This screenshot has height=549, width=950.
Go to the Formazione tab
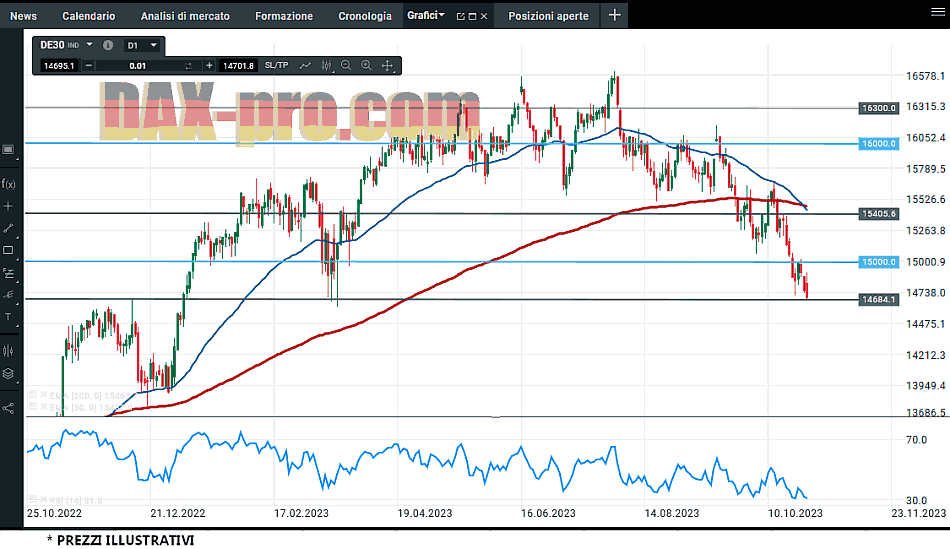(x=284, y=16)
